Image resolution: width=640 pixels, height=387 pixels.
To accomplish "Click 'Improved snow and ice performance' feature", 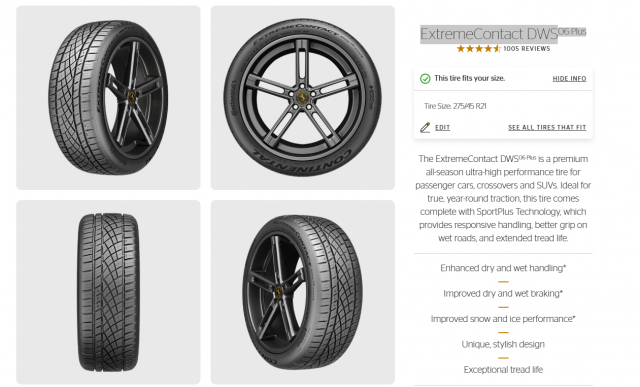I will pyautogui.click(x=503, y=319).
